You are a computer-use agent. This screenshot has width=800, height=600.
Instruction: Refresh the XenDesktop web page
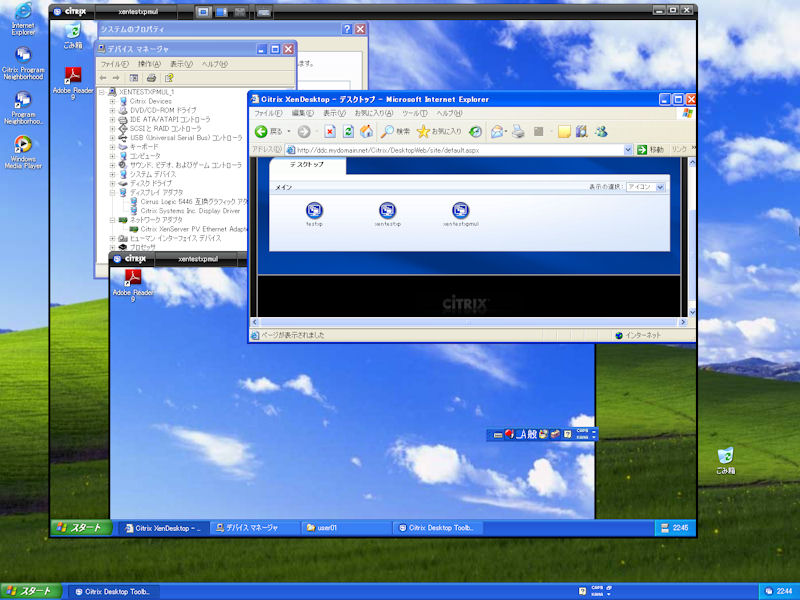(x=348, y=132)
